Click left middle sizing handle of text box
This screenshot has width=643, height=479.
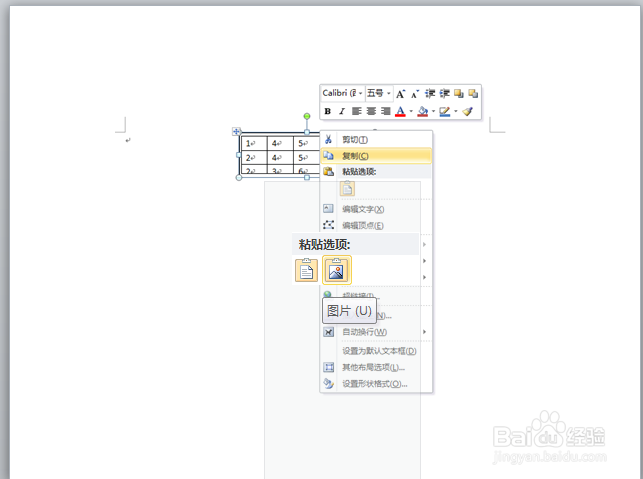pyautogui.click(x=239, y=155)
